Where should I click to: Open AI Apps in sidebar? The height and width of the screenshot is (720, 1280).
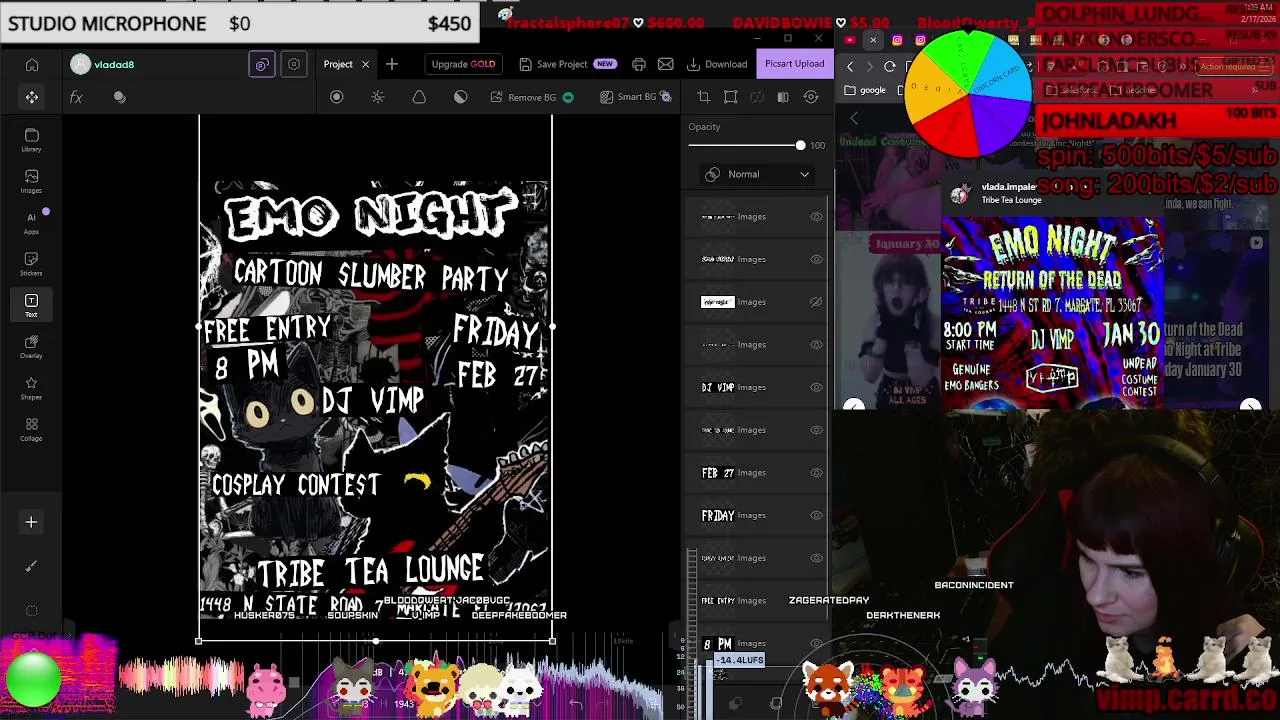[x=31, y=222]
